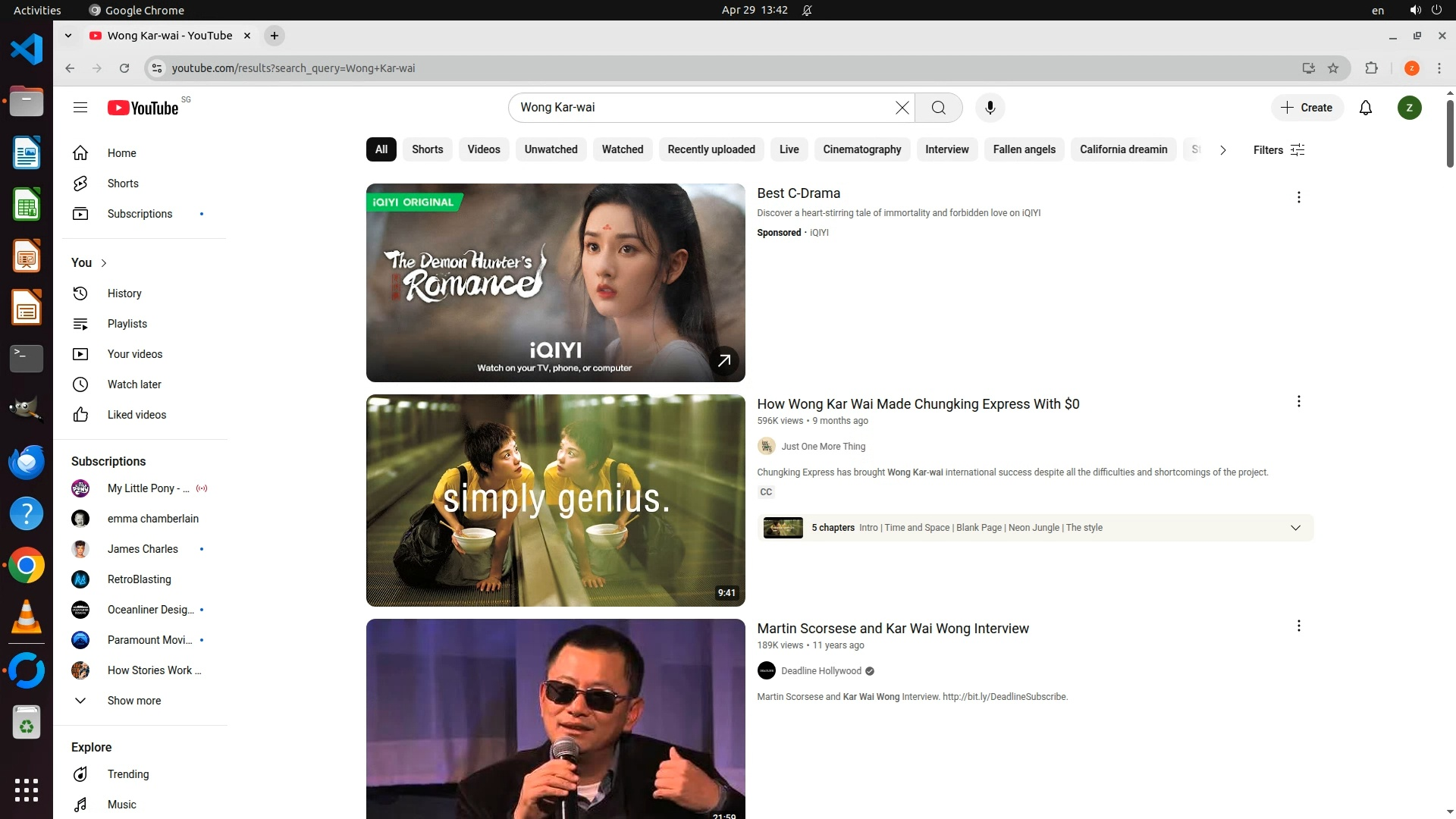Expand the 5 chapters dropdown
The width and height of the screenshot is (1456, 819).
[x=1295, y=528]
